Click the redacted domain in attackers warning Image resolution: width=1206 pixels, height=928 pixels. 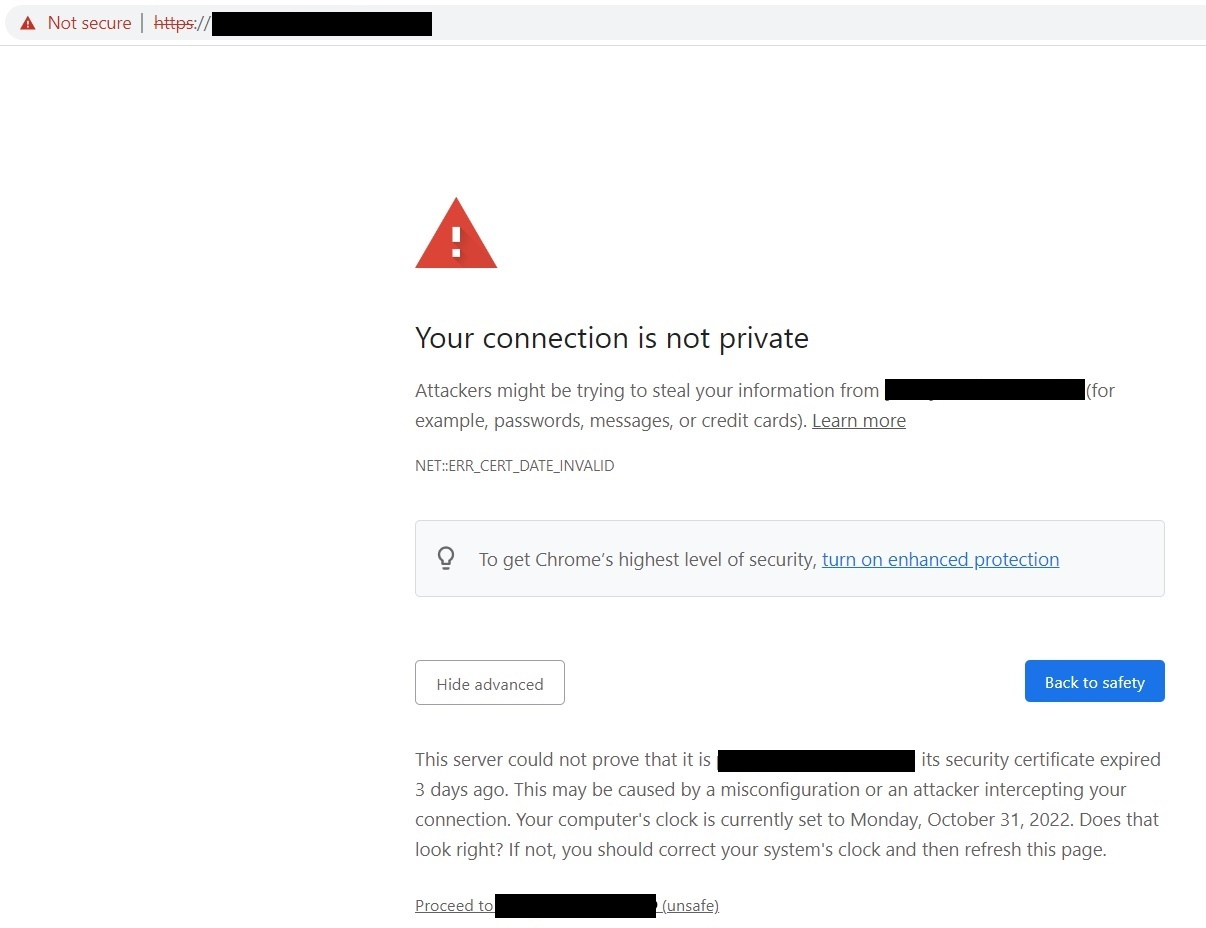pos(985,390)
